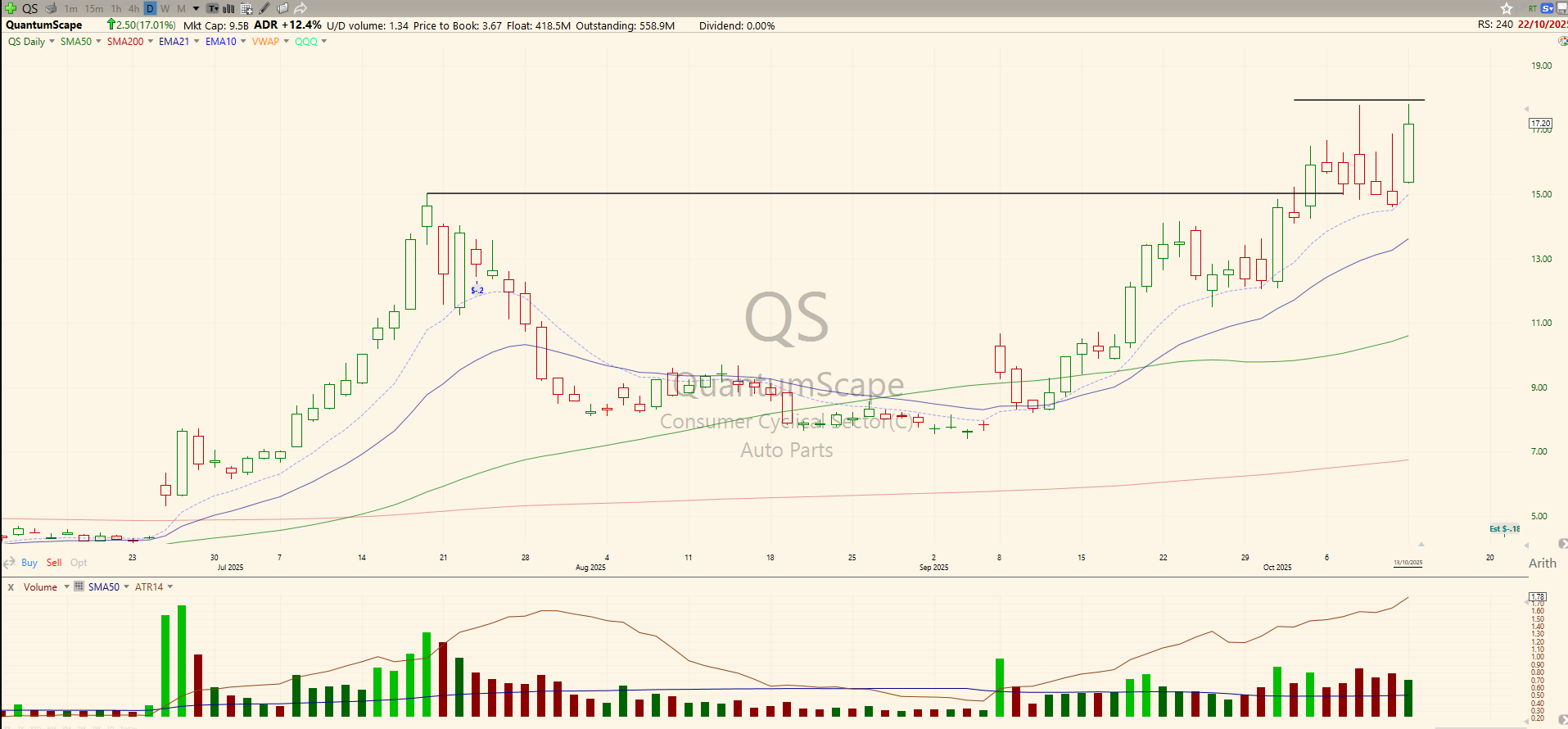Screen dimensions: 1568x729
Task: Click the RT real-time icon
Action: tap(1533, 8)
